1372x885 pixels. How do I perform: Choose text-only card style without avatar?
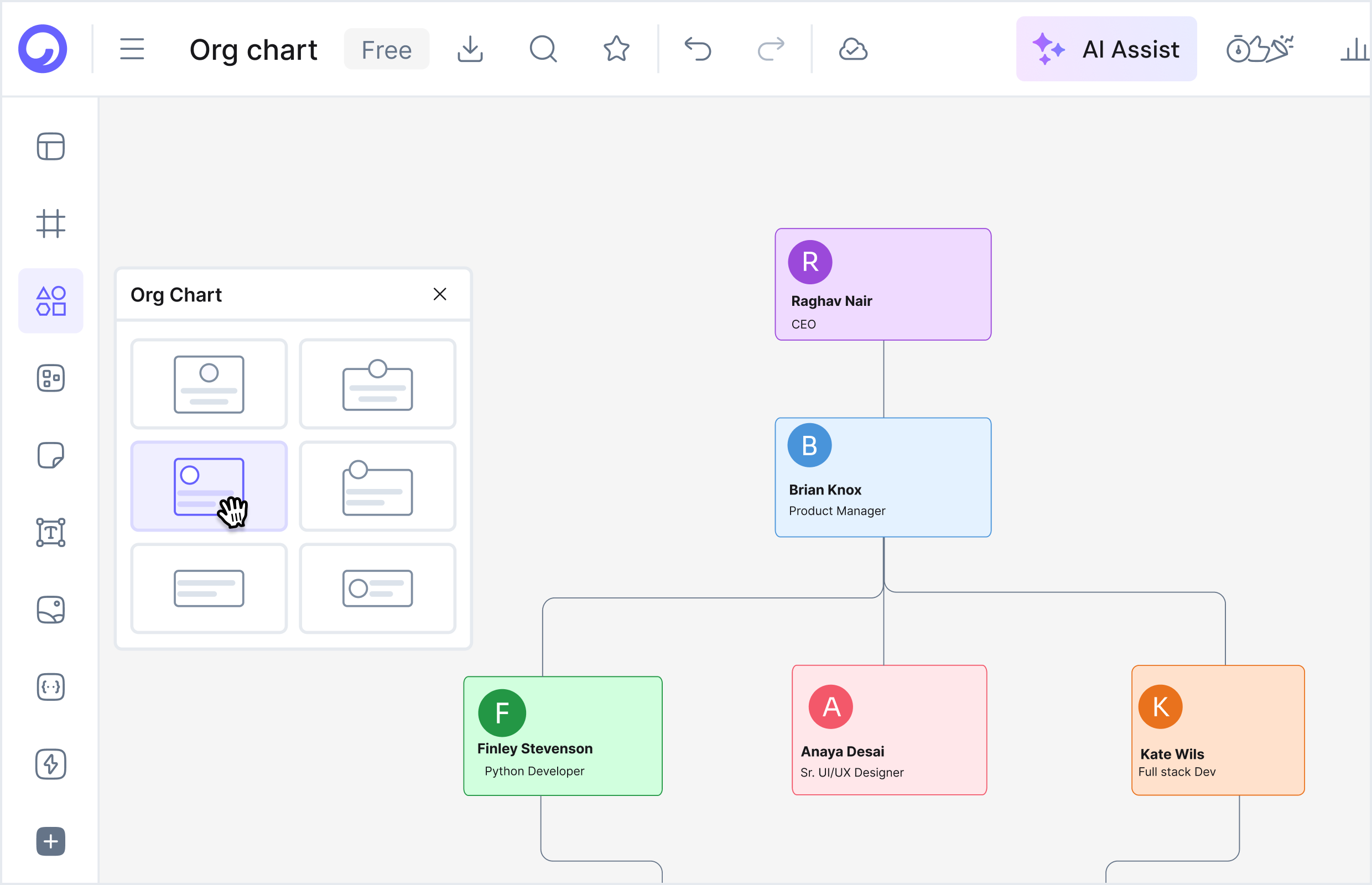209,589
